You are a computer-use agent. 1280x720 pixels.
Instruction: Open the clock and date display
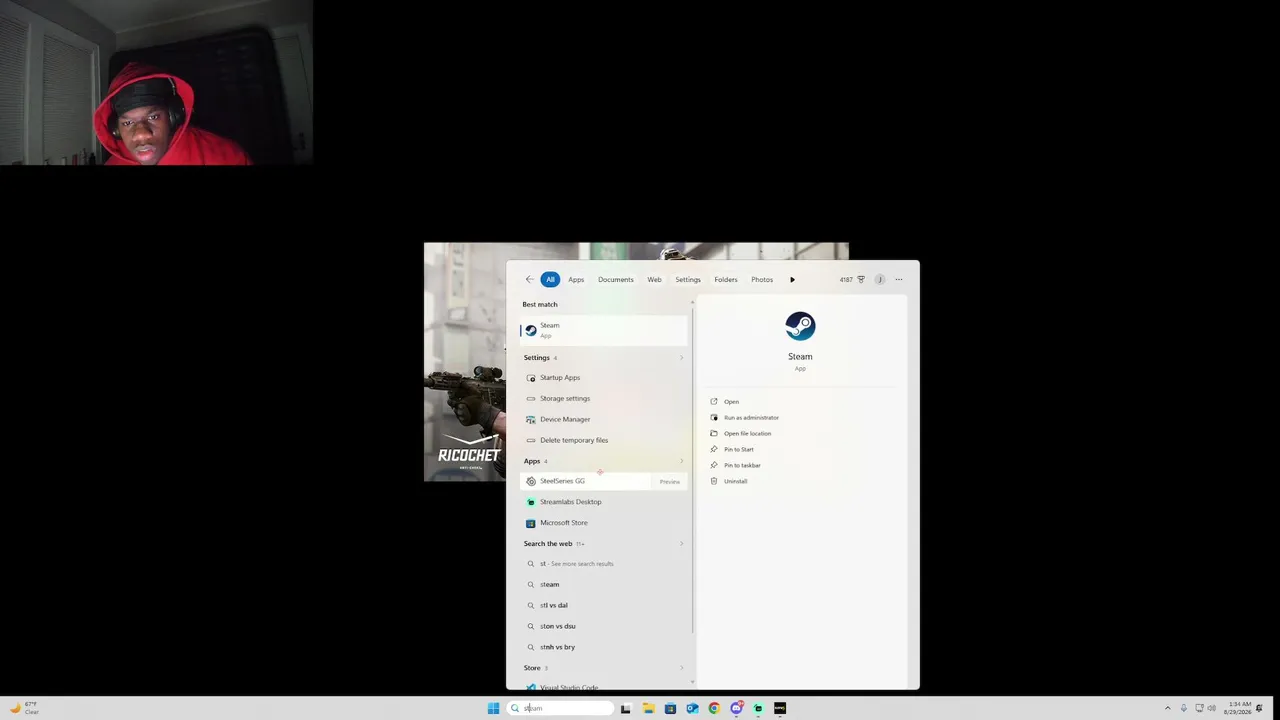[1239, 708]
